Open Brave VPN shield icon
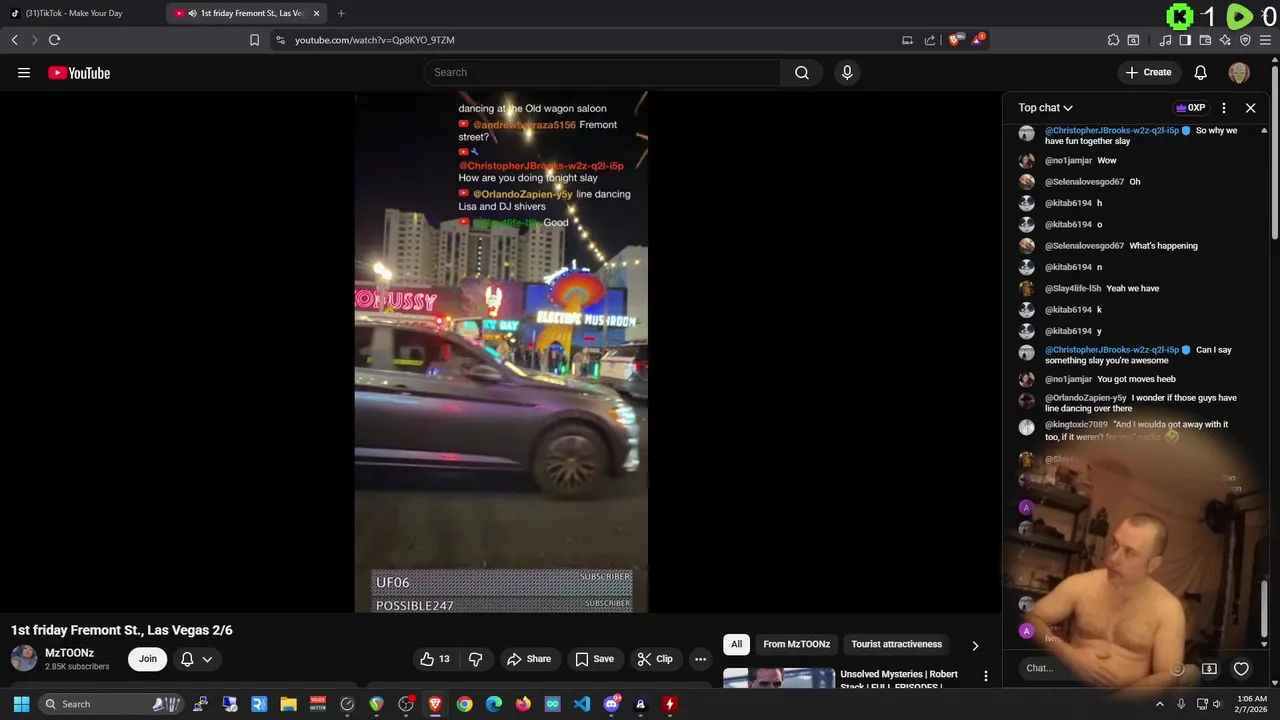This screenshot has height=720, width=1280. tap(1245, 40)
